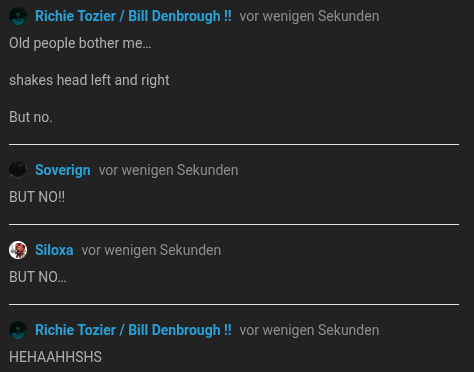Click the 'shakes head left and right' line

coord(89,80)
